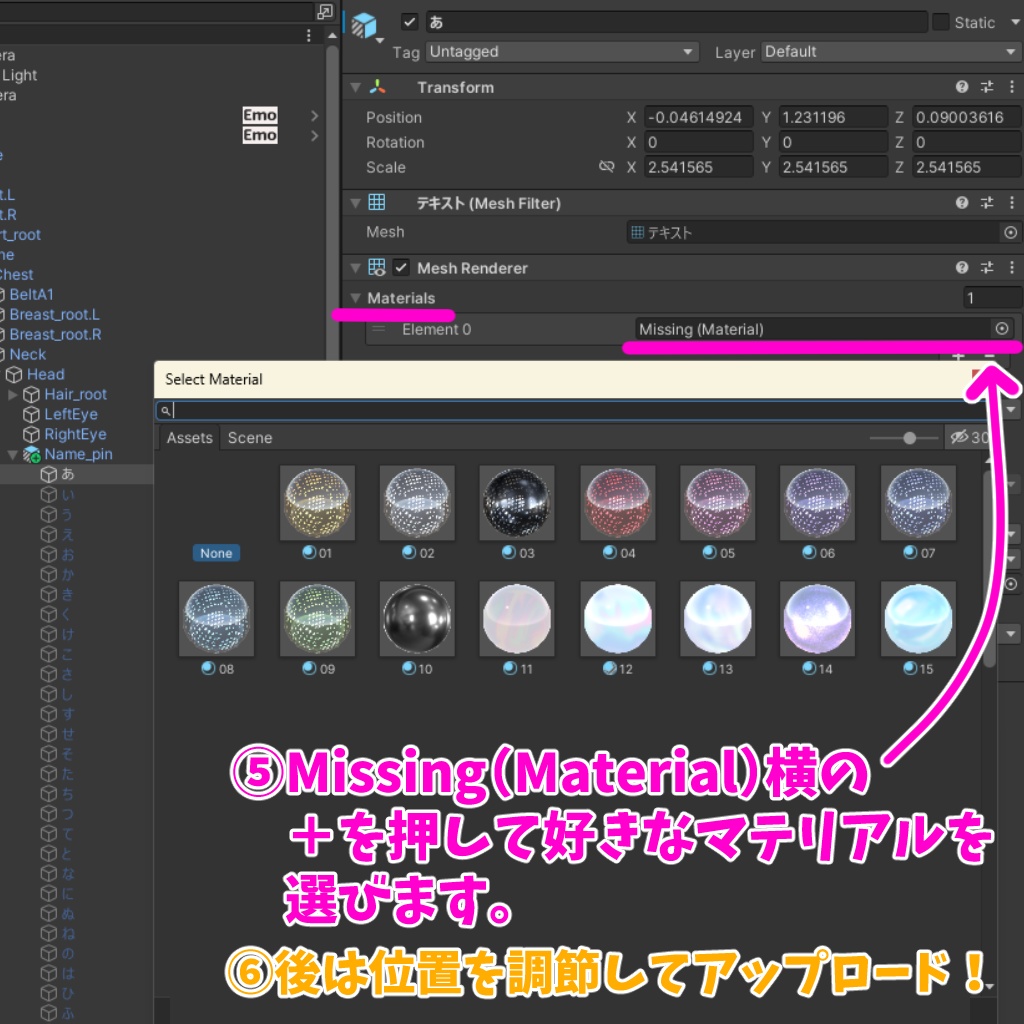Switch to the Scene tab
1024x1024 pixels.
coord(249,438)
